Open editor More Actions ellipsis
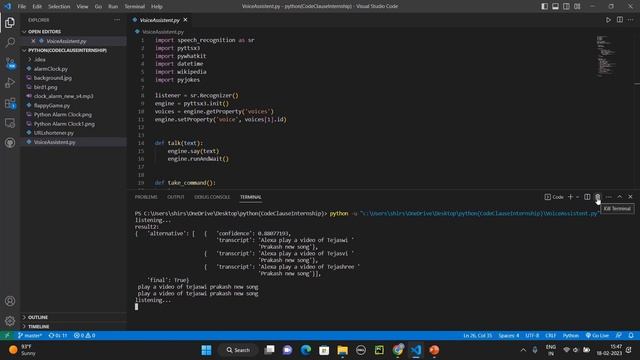The image size is (640, 360). (631, 20)
